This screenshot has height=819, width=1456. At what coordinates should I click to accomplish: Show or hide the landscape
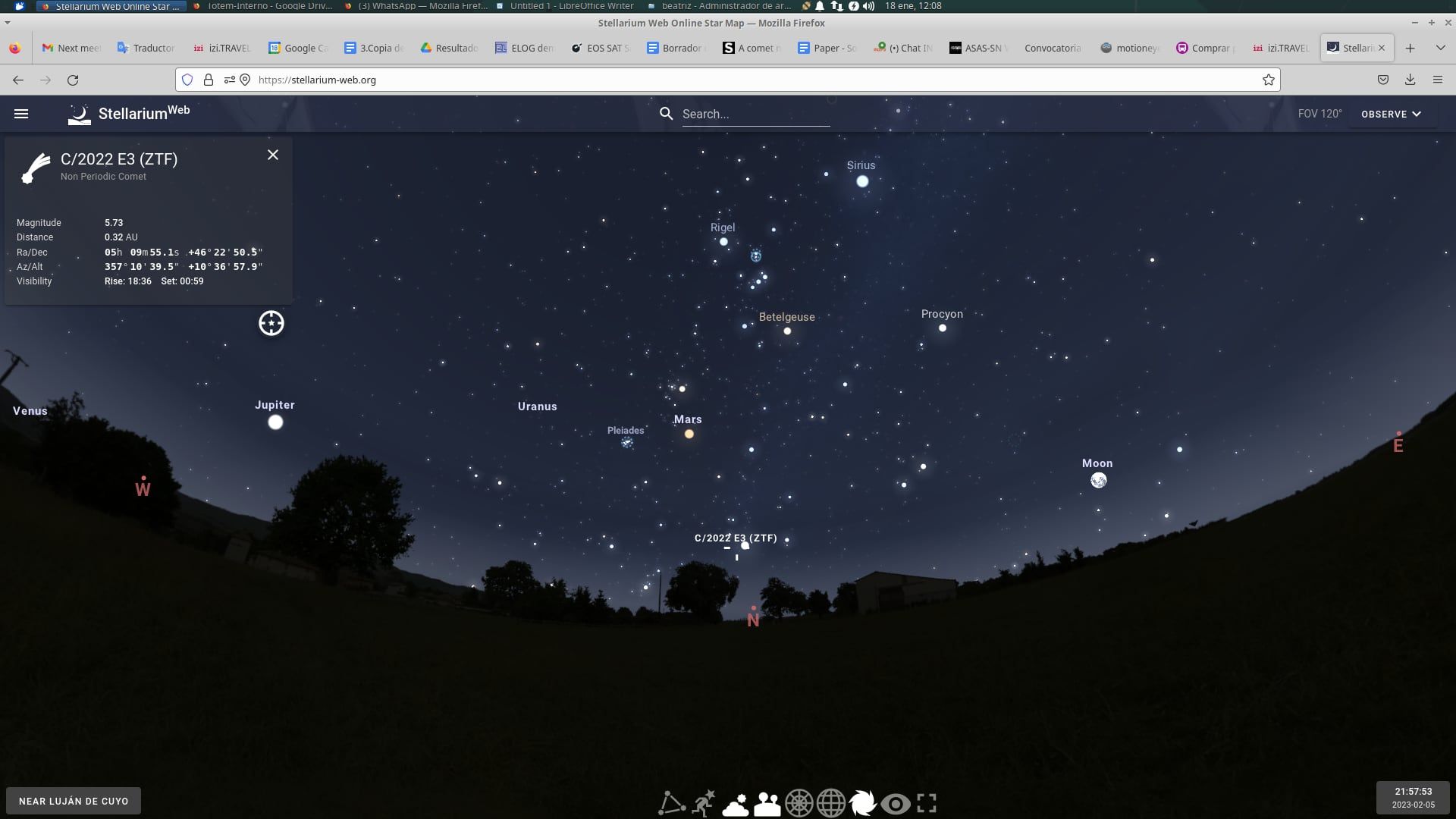point(767,803)
